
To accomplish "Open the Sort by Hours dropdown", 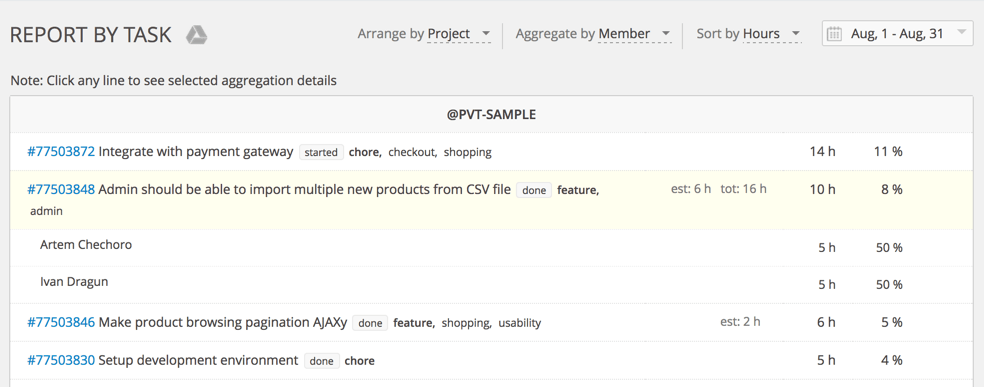I will 749,34.
